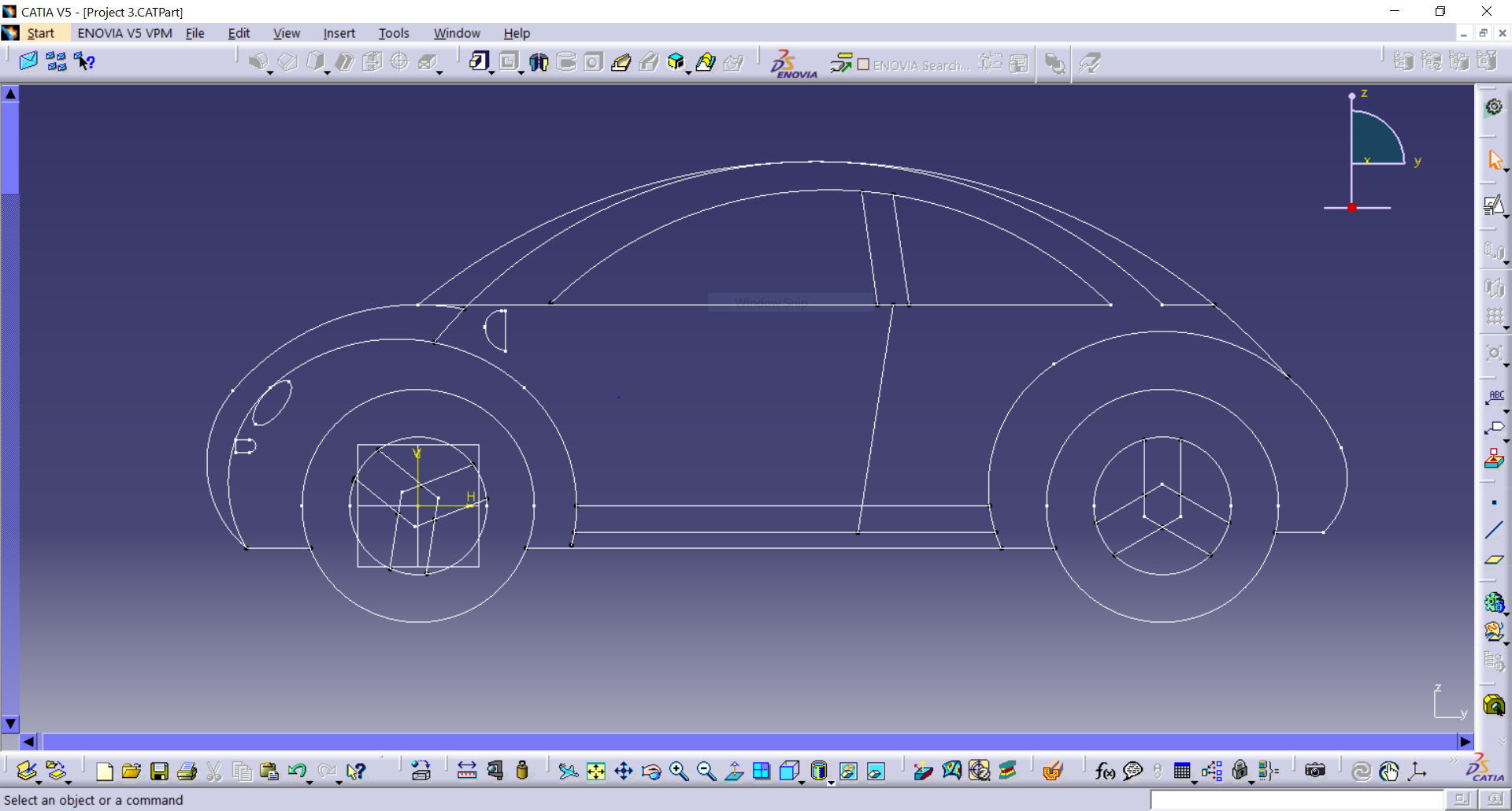The height and width of the screenshot is (811, 1512).
Task: Click the command input field in status bar
Action: pyautogui.click(x=1296, y=800)
